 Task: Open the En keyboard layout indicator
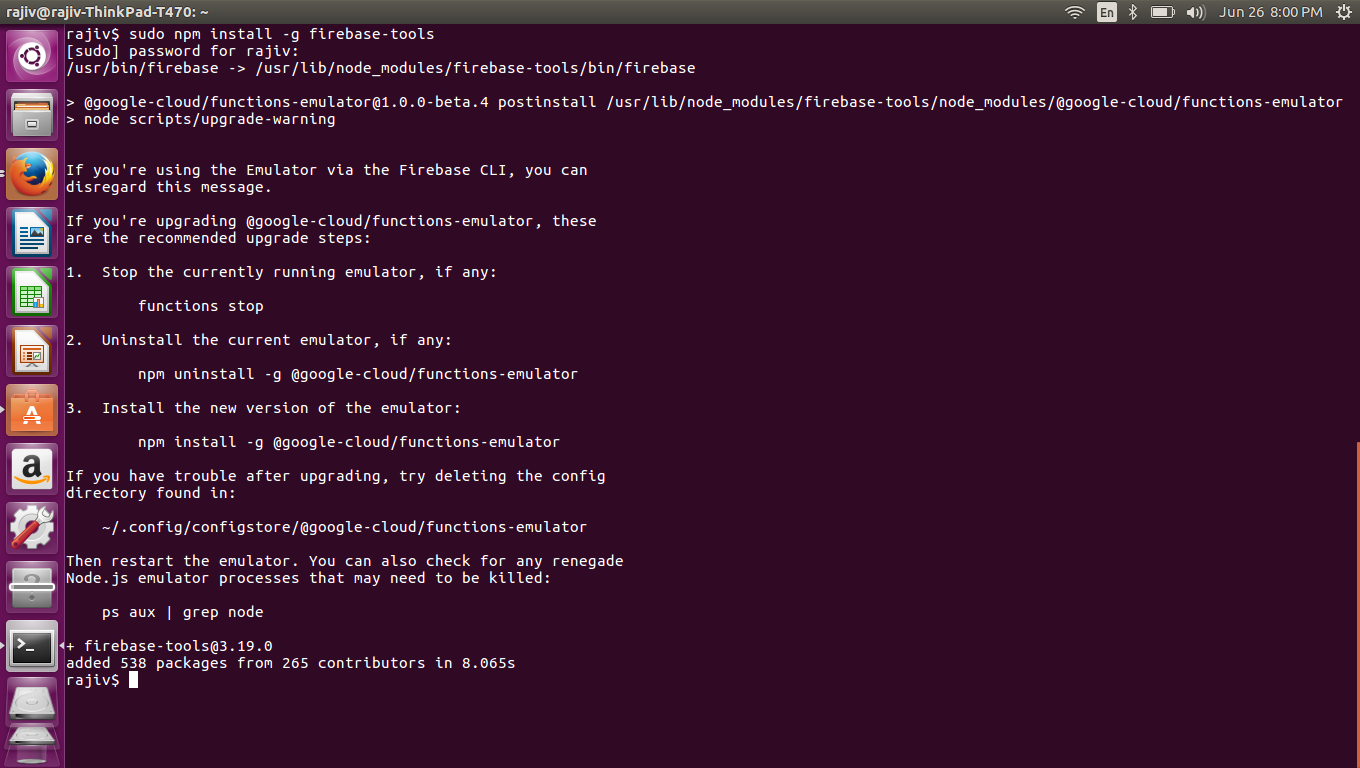[1106, 12]
